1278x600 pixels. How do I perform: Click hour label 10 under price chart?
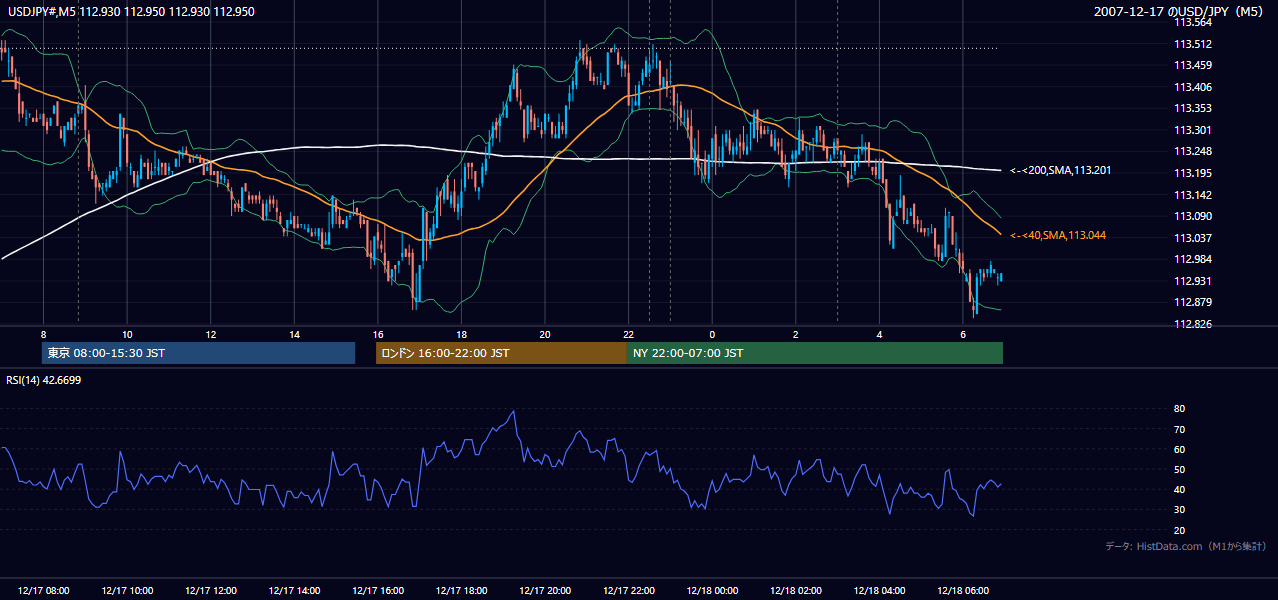click(x=127, y=334)
